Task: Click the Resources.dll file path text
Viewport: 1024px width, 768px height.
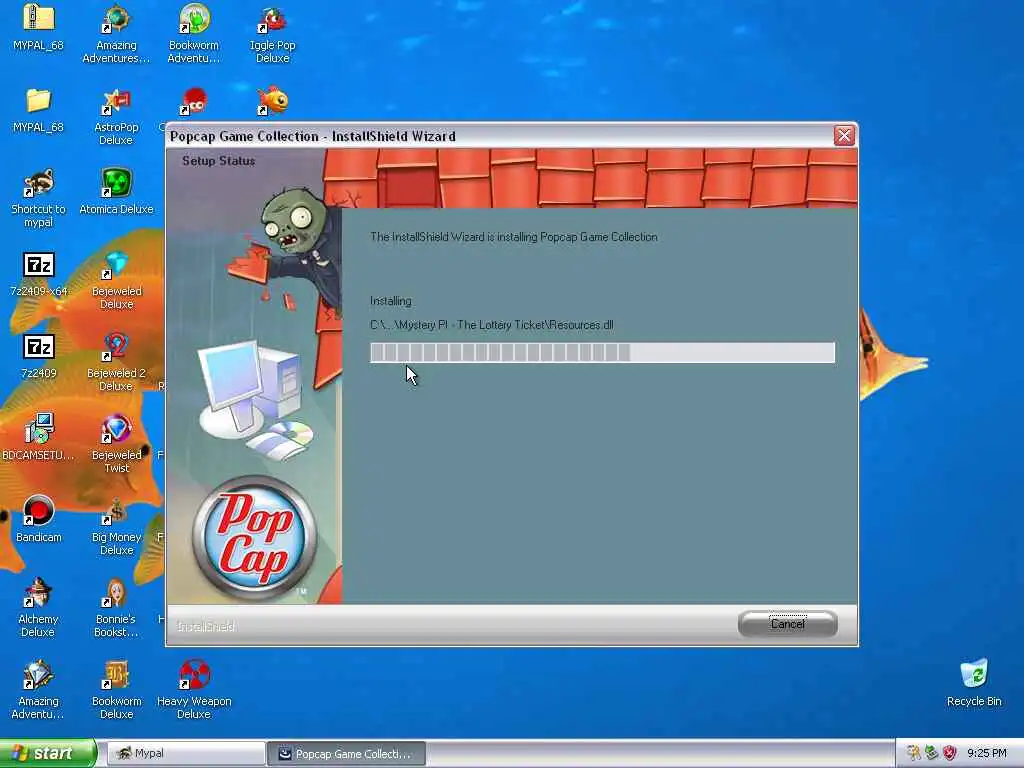Action: click(x=492, y=325)
